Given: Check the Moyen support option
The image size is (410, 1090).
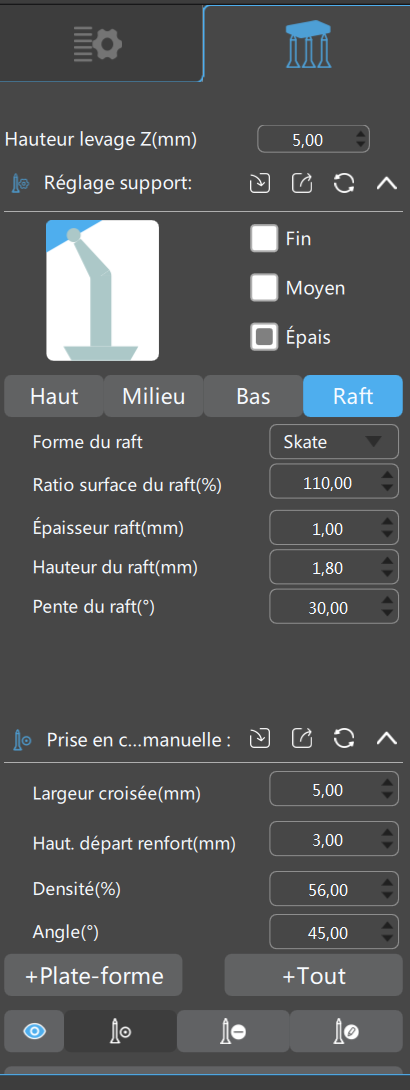Looking at the screenshot, I should click(x=264, y=287).
